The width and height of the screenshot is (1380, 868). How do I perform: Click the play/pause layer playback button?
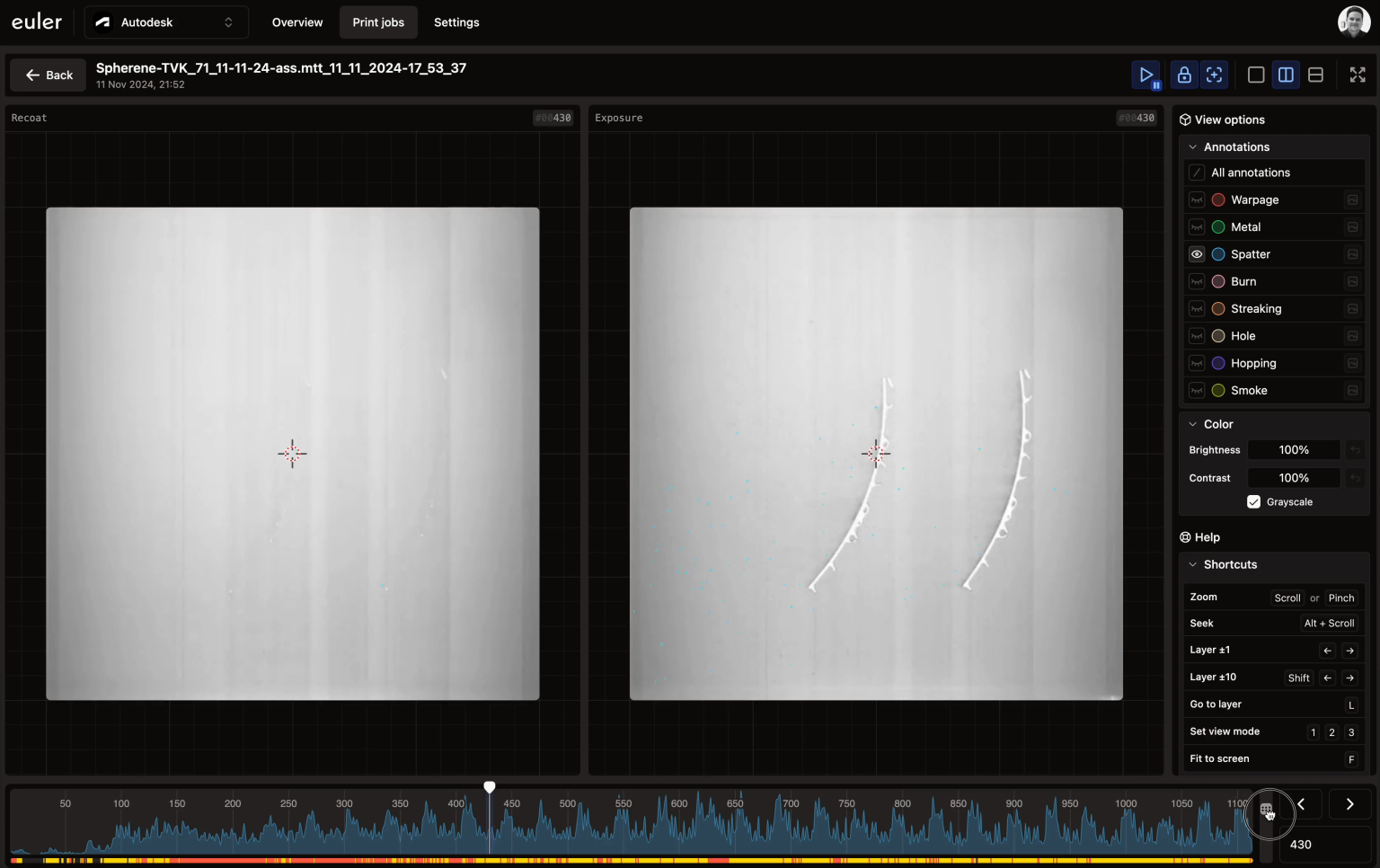click(1146, 75)
